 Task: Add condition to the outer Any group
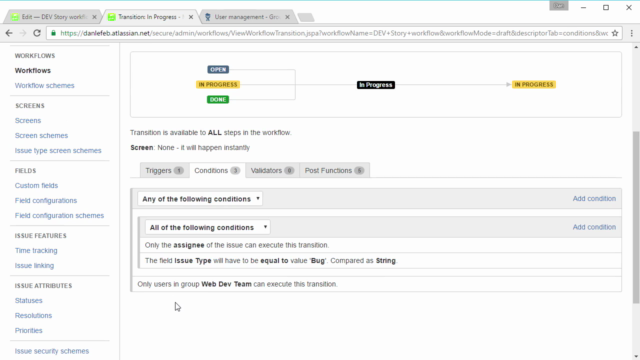594,198
